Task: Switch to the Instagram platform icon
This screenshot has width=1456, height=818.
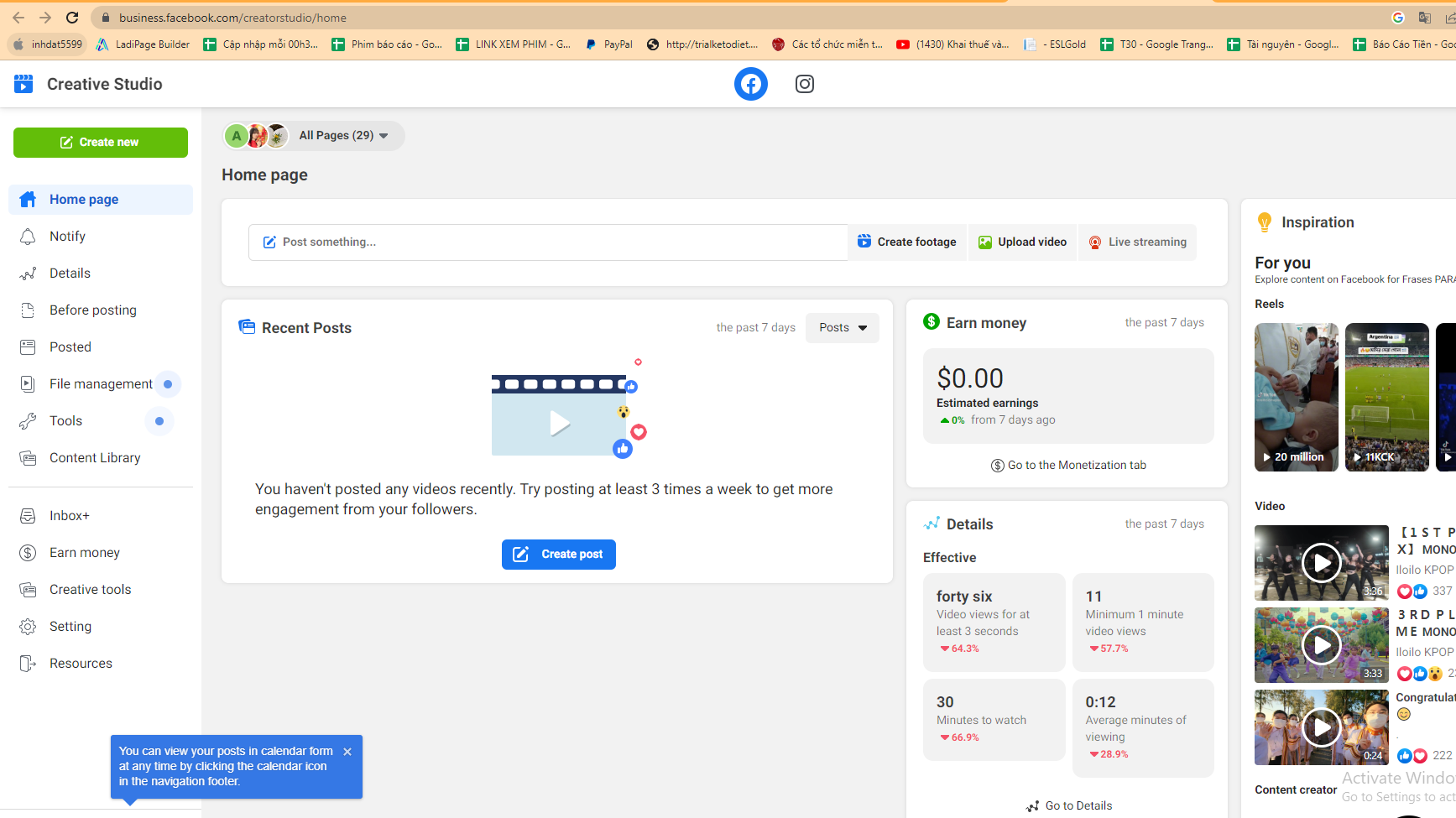Action: [x=805, y=84]
